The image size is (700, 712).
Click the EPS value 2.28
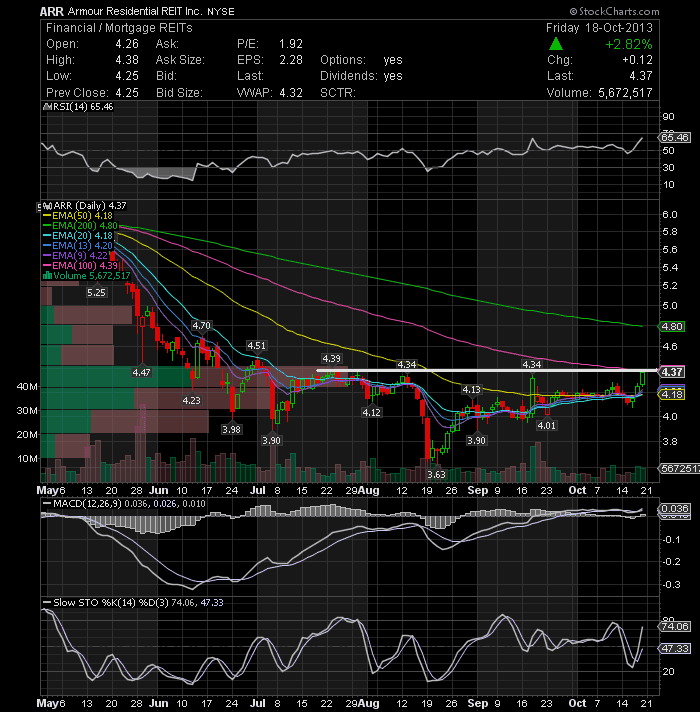pyautogui.click(x=291, y=60)
